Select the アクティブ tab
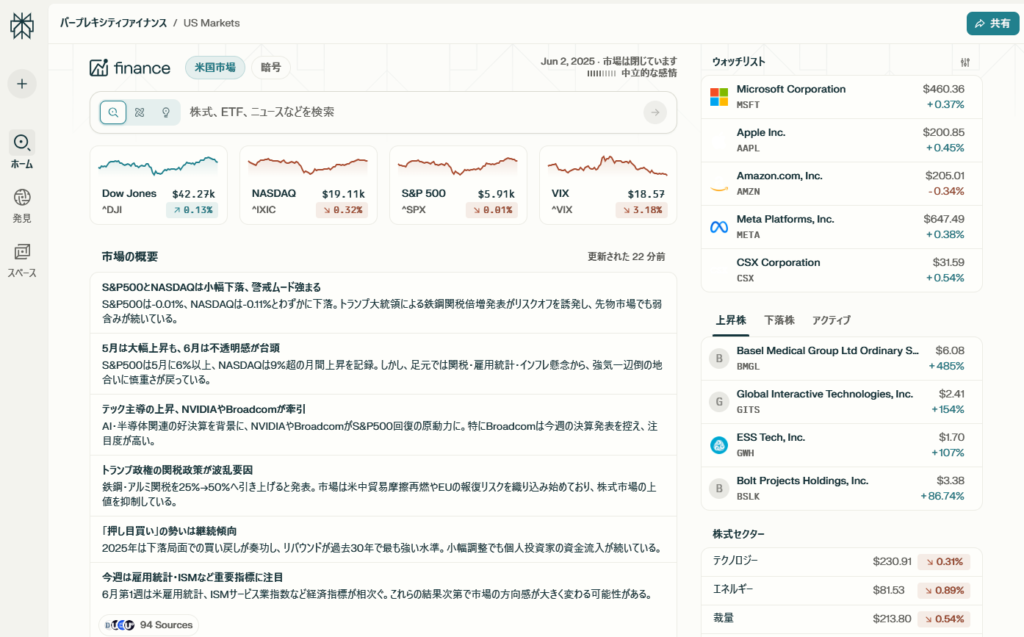The image size is (1024, 637). coord(831,320)
